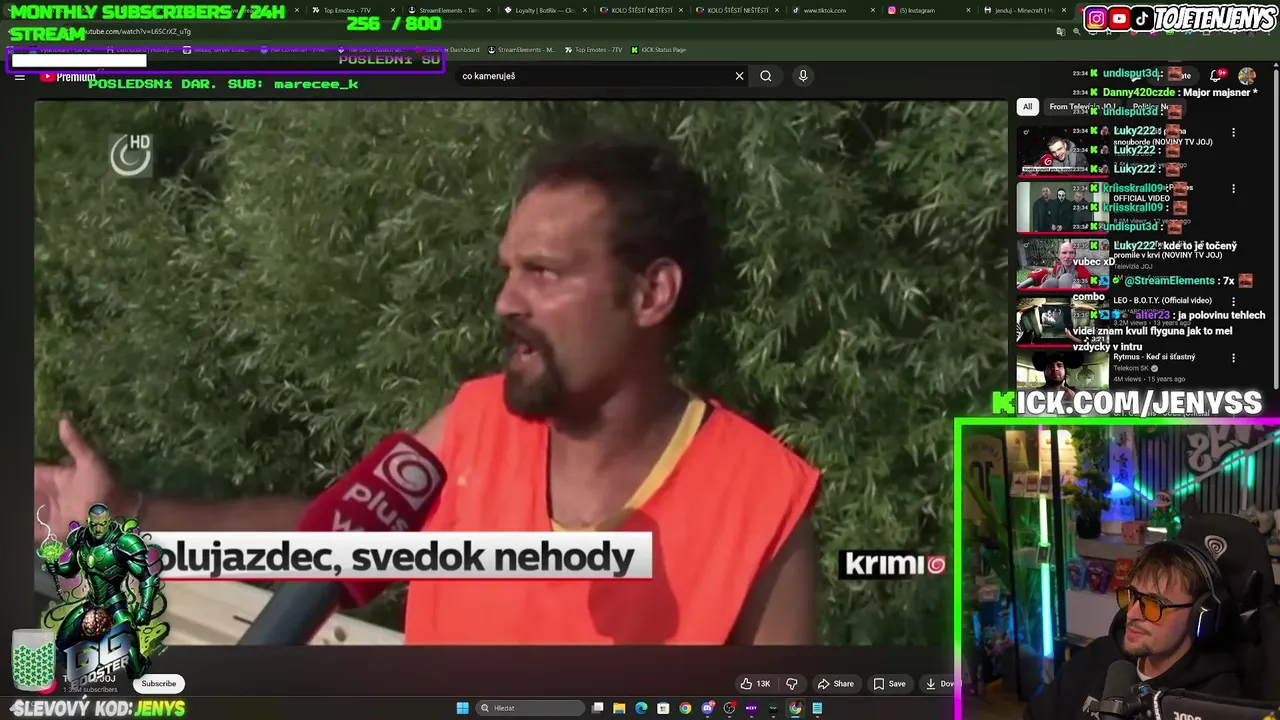Open the YouTube hamburger guide menu
This screenshot has width=1280, height=720.
[x=19, y=76]
